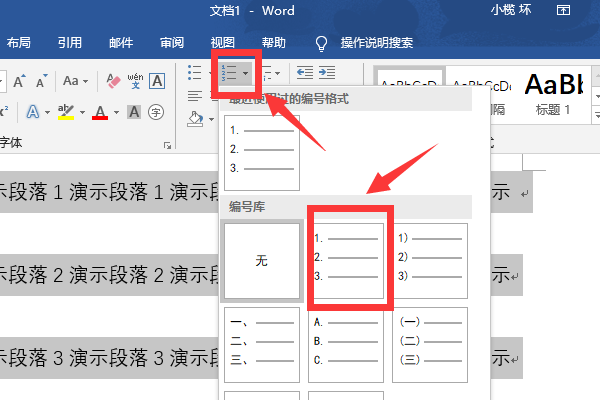
Task: Click the Decrease Font Size icon
Action: [x=42, y=81]
